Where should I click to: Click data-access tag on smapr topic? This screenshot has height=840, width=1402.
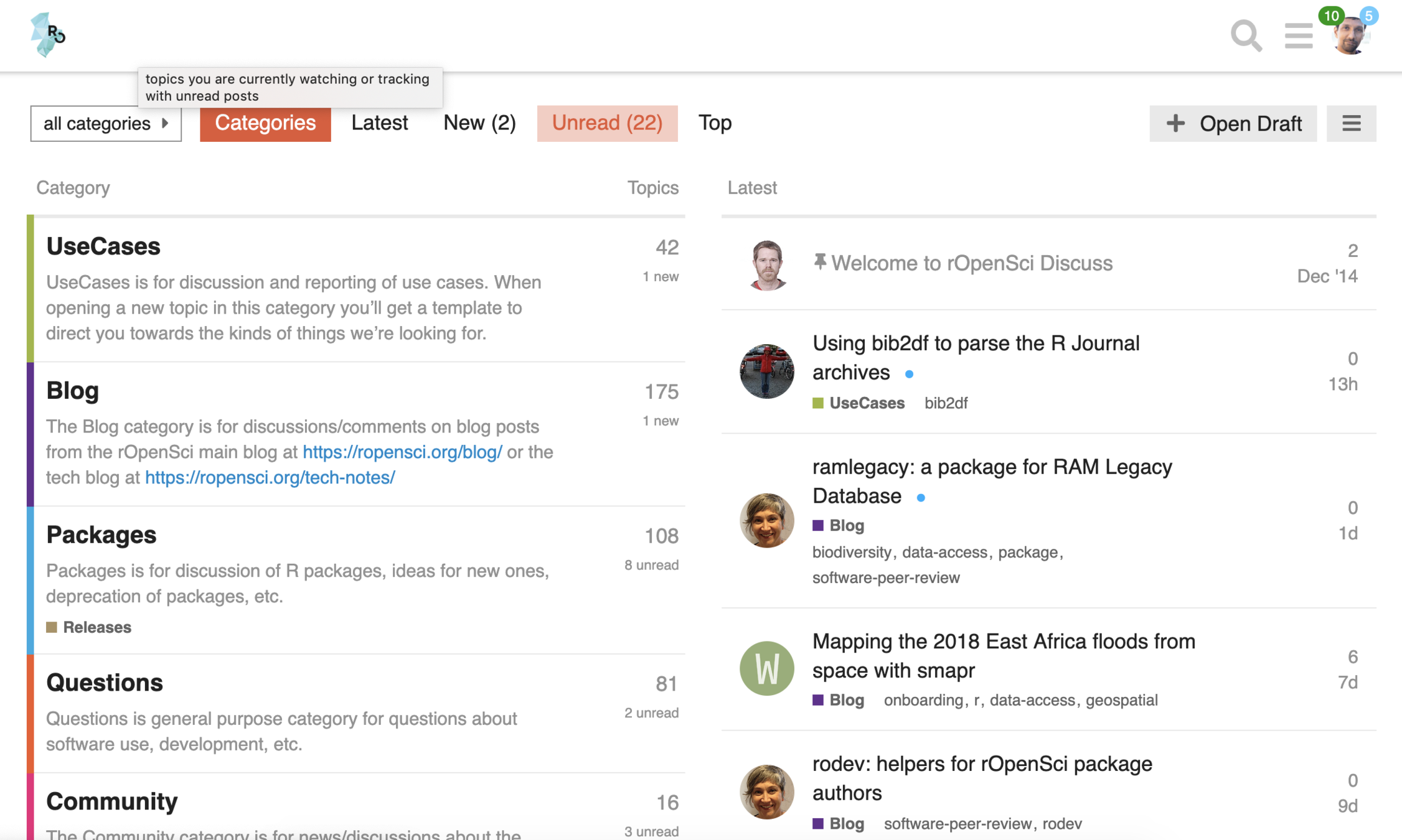click(1032, 700)
